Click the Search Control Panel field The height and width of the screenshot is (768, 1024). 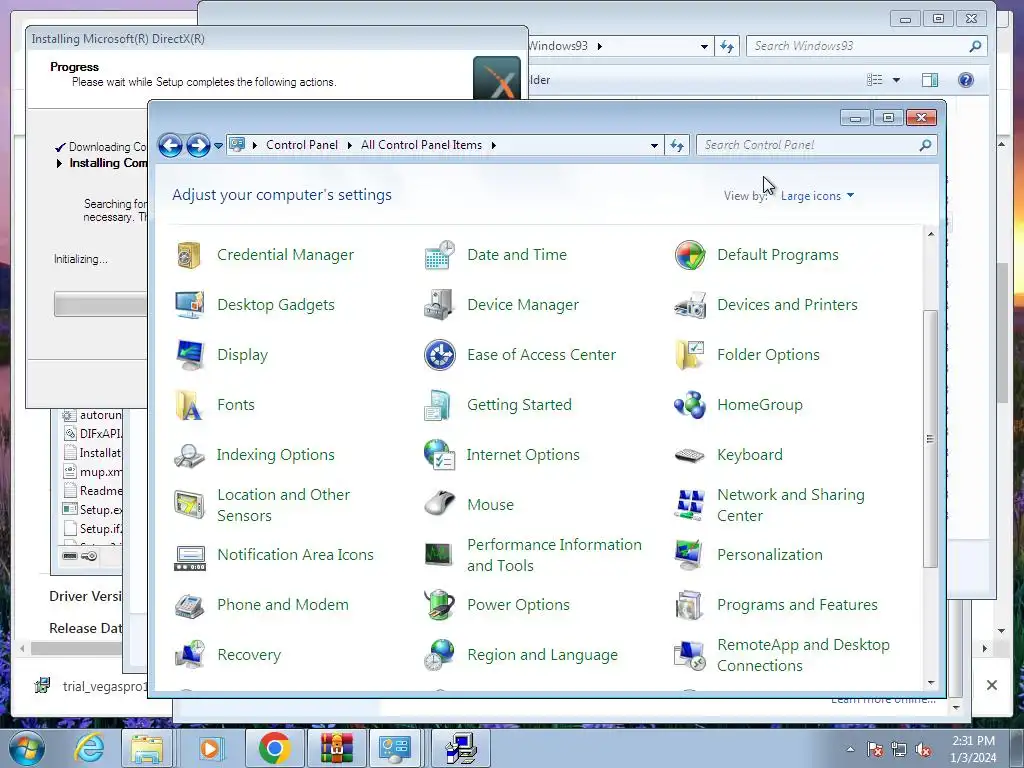tap(817, 145)
